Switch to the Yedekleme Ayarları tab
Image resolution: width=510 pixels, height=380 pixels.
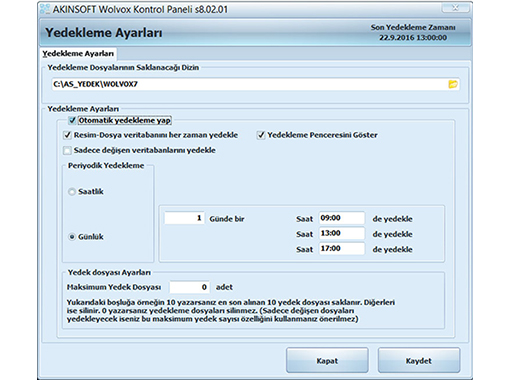(x=78, y=54)
